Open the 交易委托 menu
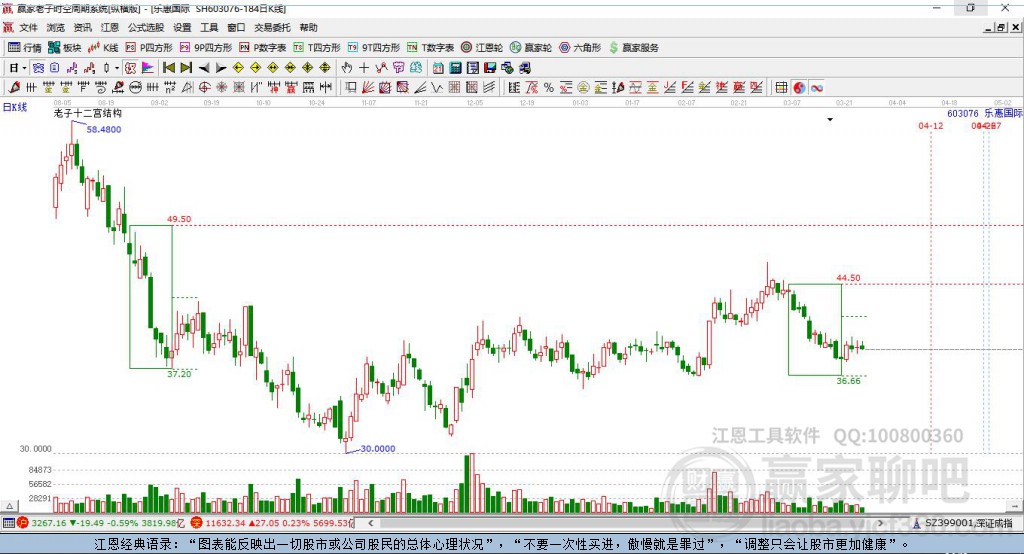This screenshot has width=1024, height=554. [272, 27]
